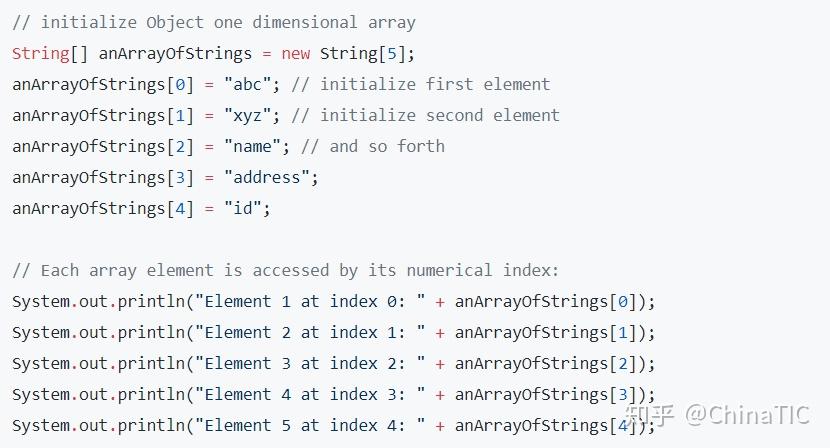The image size is (830, 448).
Task: Click the "Element 3 at index 2" string
Action: (312, 363)
